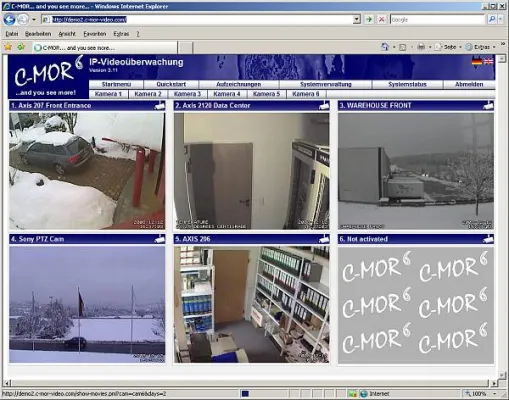The image size is (509, 400).
Task: Open the search provider dropdown arrow
Action: [x=501, y=20]
